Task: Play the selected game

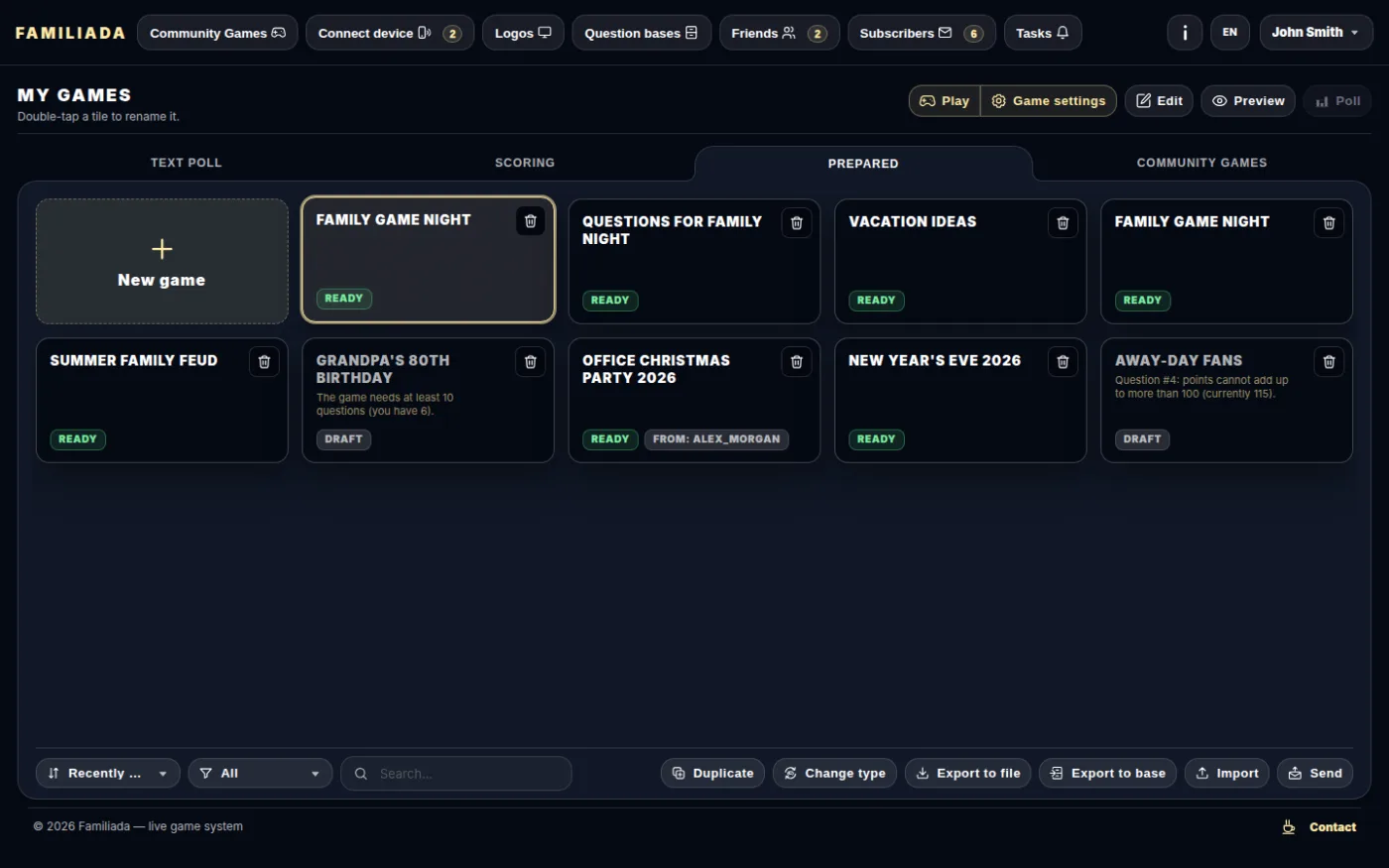Action: 945,101
